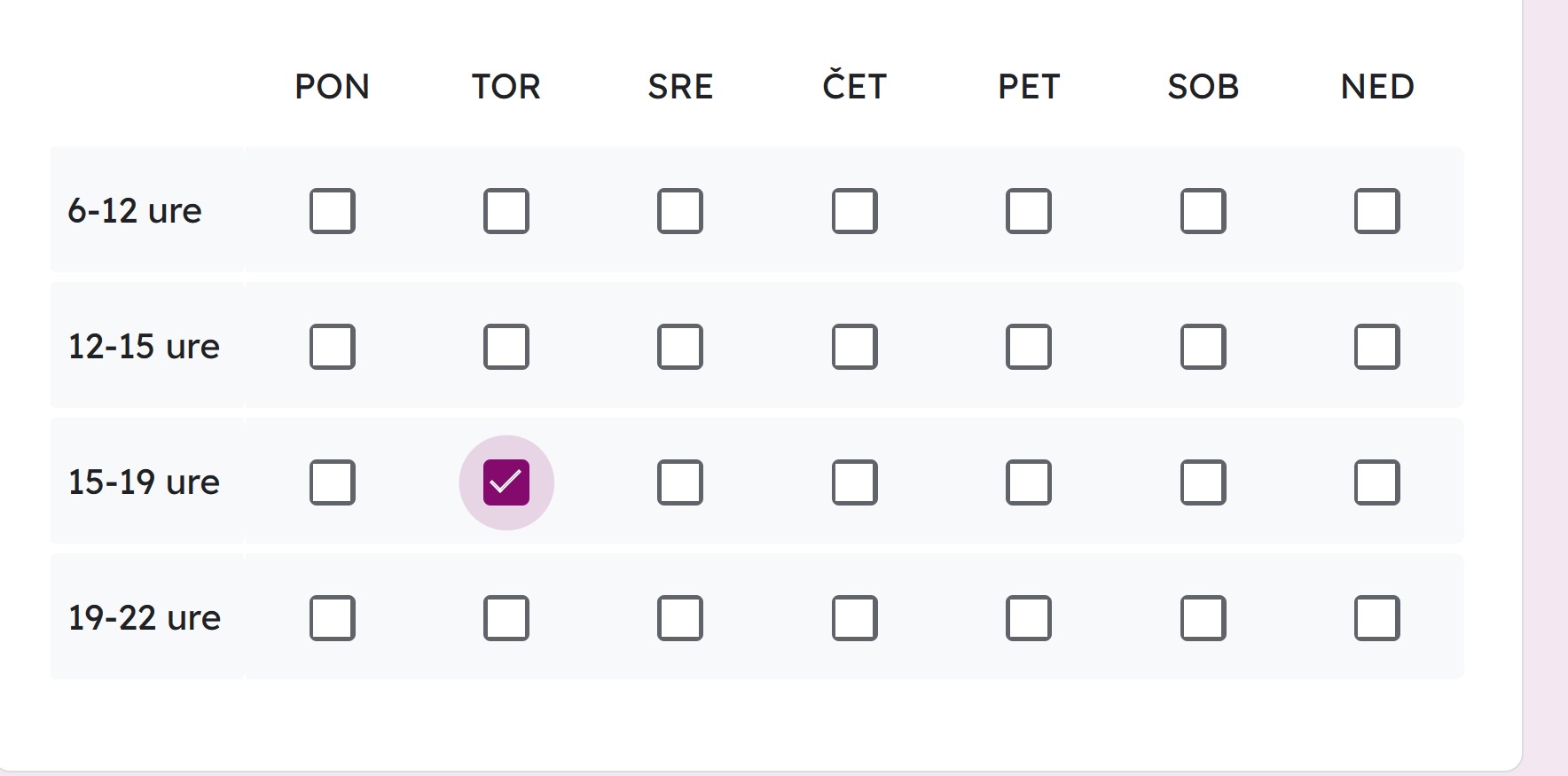Image resolution: width=1568 pixels, height=776 pixels.
Task: Check NED in the 12-15 ure row
Action: click(1377, 347)
